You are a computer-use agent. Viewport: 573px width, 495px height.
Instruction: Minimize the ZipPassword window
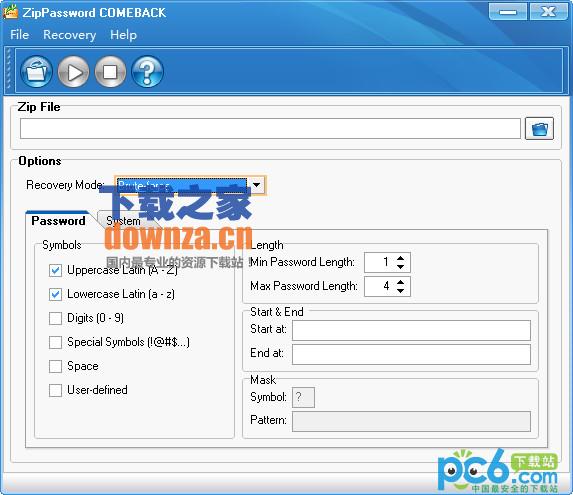point(508,12)
